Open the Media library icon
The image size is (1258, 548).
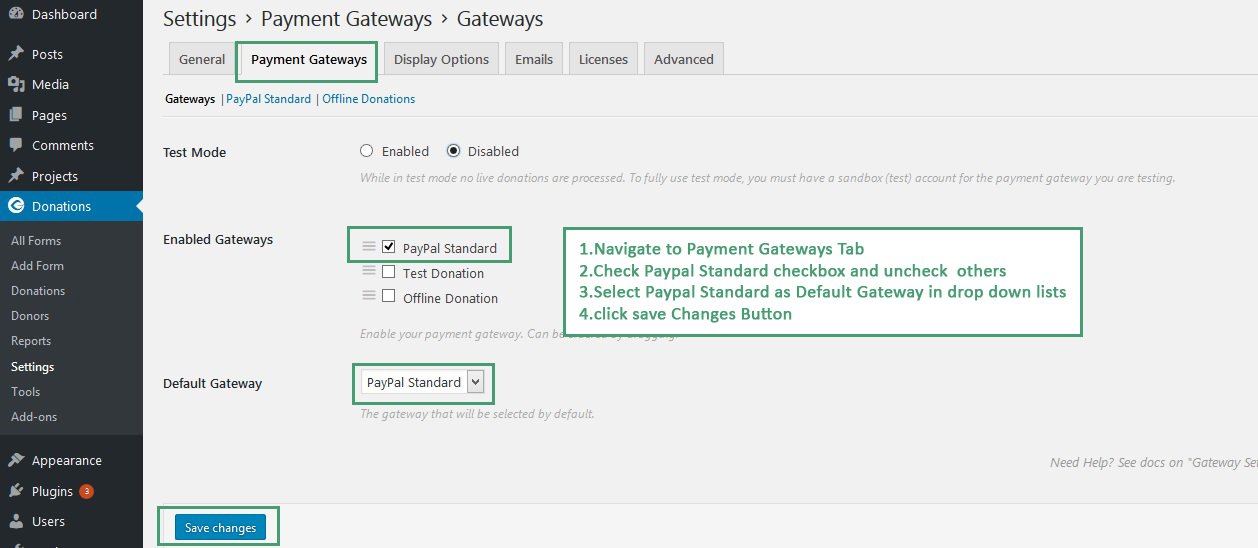16,85
